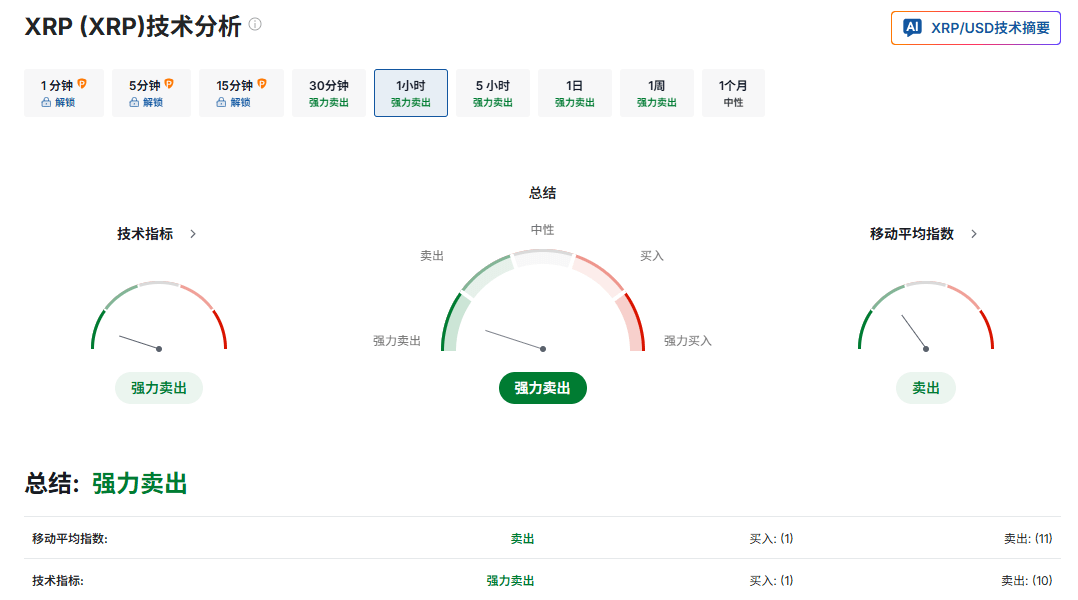Switch to the 30分钟 timeframe
The width and height of the screenshot is (1078, 600).
(329, 93)
